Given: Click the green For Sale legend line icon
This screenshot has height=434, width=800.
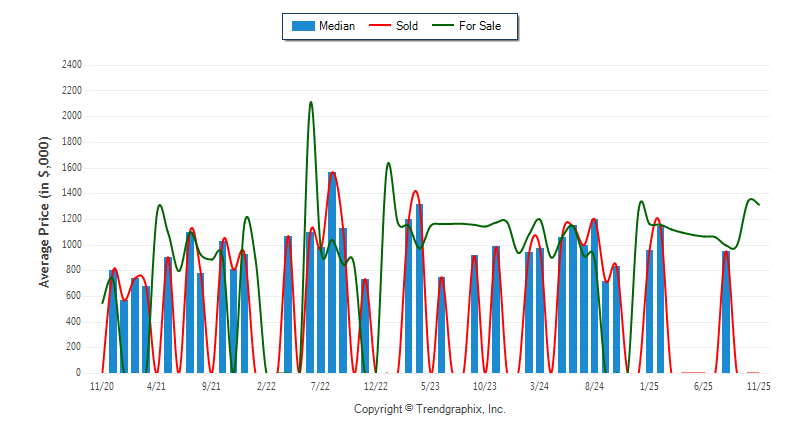Looking at the screenshot, I should [442, 26].
